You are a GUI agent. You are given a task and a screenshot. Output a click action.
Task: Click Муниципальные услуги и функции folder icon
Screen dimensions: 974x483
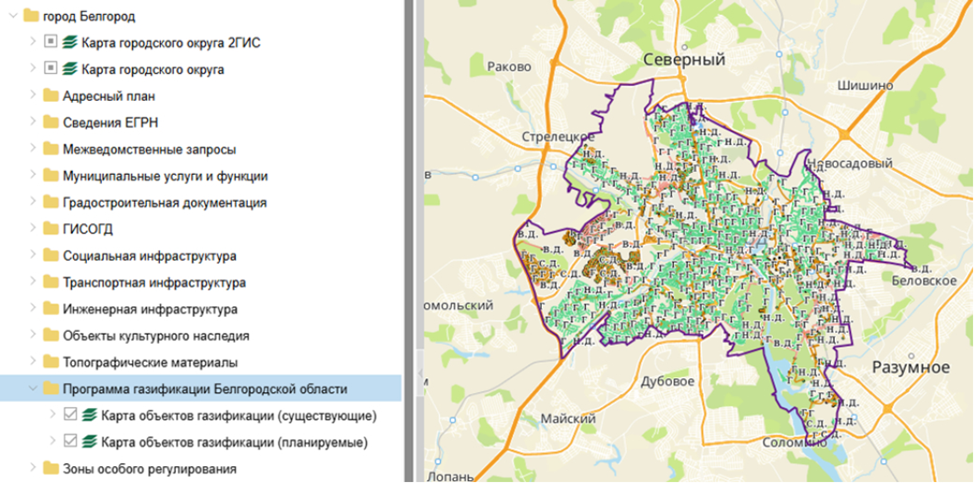tap(51, 176)
